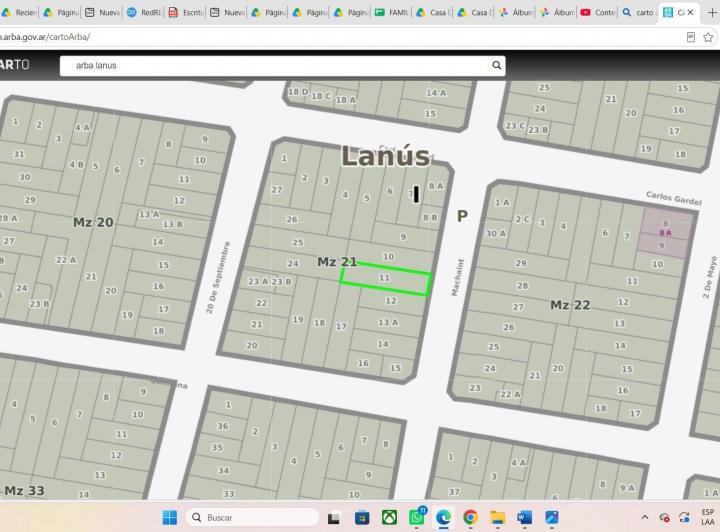
Task: Select parcel 12 in block Mz 21
Action: (x=391, y=301)
